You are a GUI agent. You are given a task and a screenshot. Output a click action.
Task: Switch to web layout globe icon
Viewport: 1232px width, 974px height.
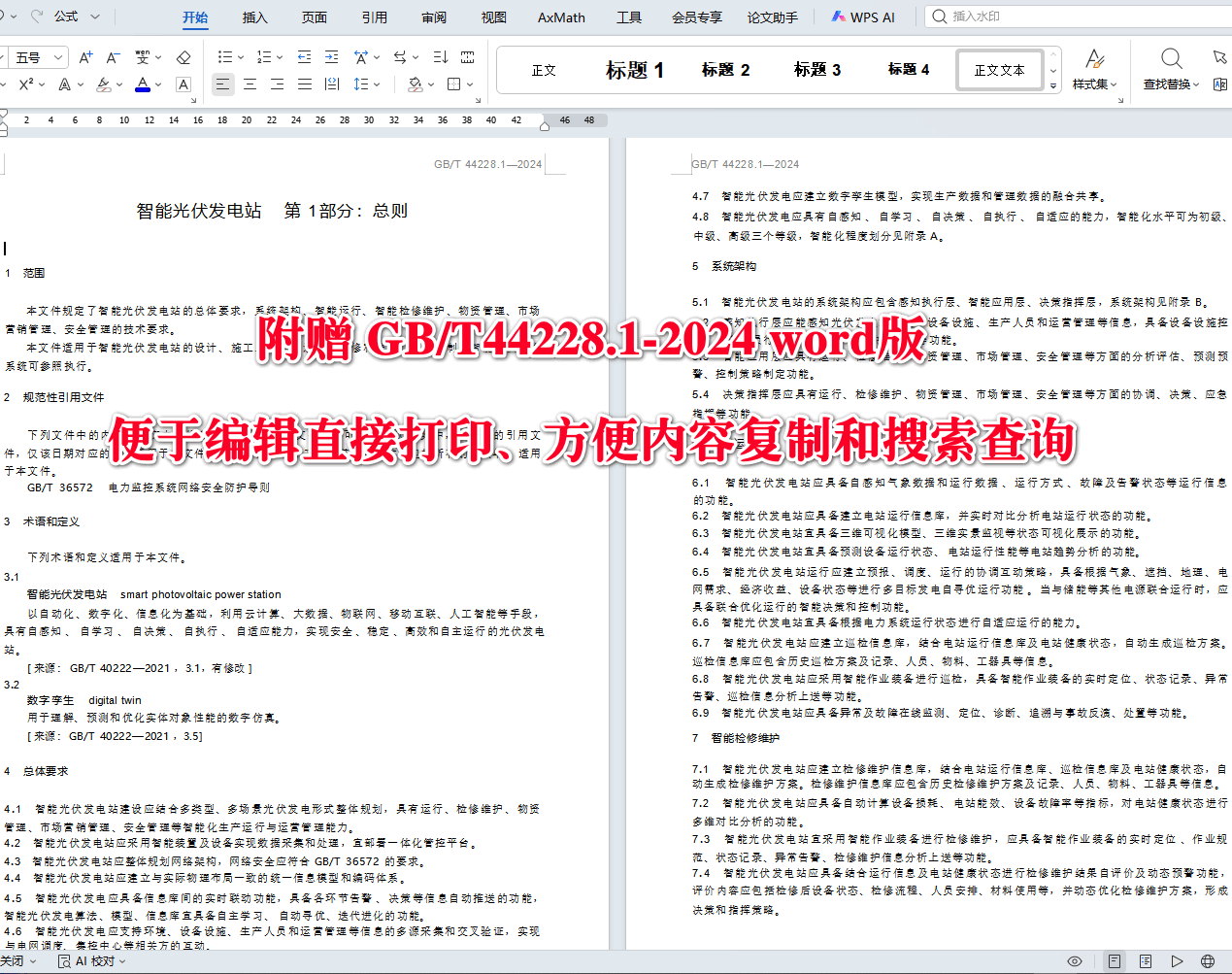point(1208,961)
